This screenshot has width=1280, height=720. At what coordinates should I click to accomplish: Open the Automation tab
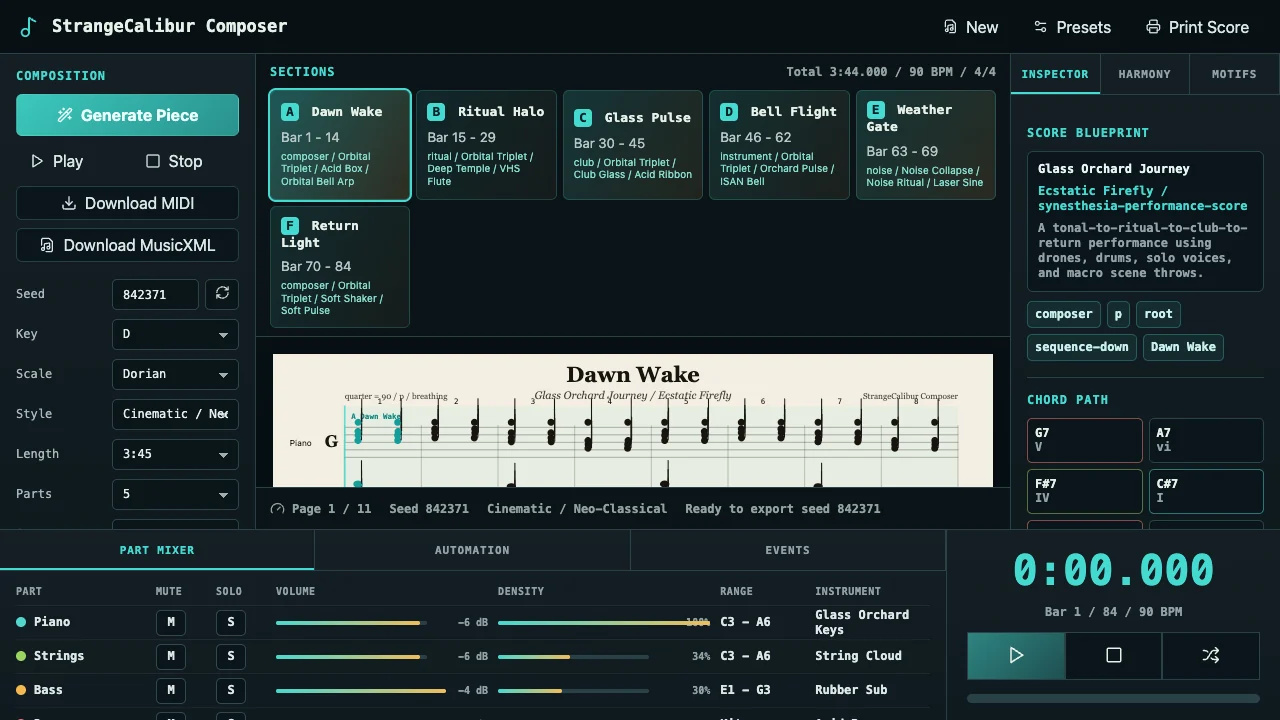pos(472,550)
